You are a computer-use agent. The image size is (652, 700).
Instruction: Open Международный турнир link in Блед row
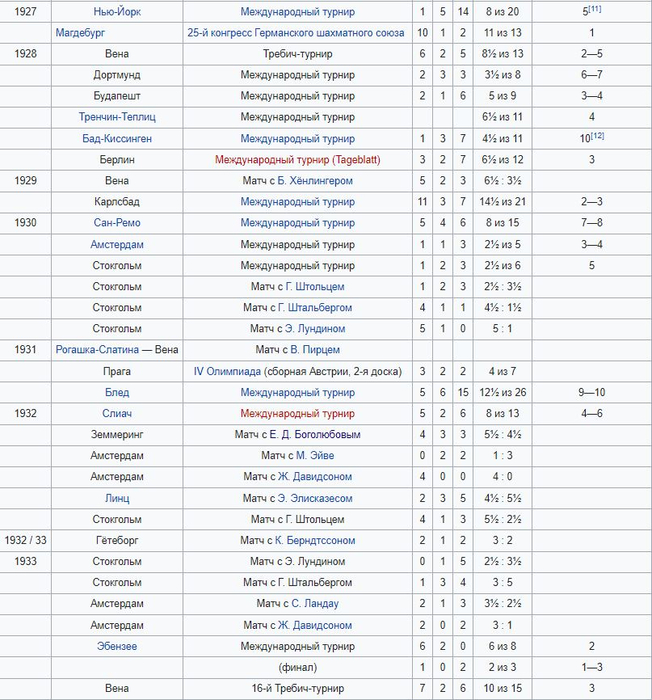297,392
